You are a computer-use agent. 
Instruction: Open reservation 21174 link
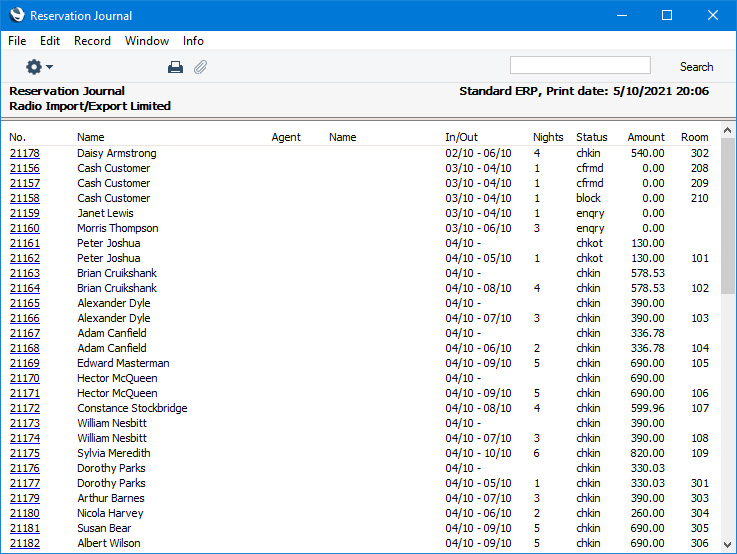pos(25,438)
